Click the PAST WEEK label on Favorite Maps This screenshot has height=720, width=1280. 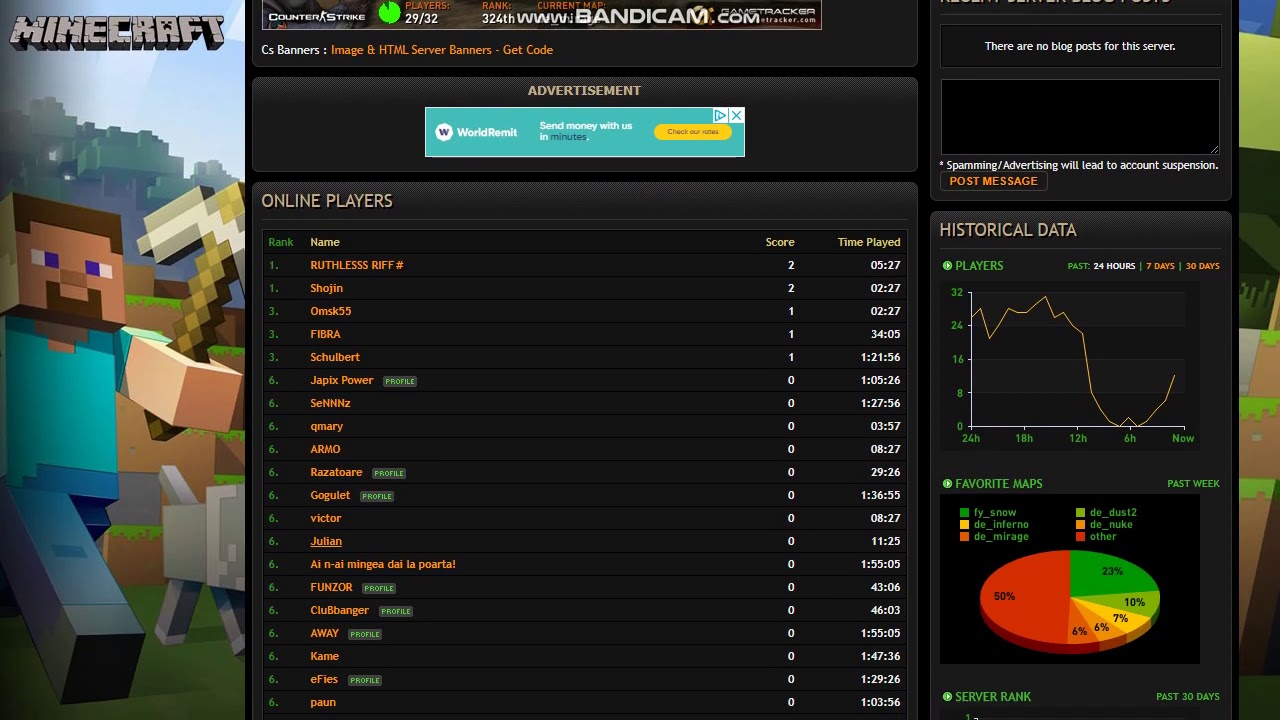1193,484
